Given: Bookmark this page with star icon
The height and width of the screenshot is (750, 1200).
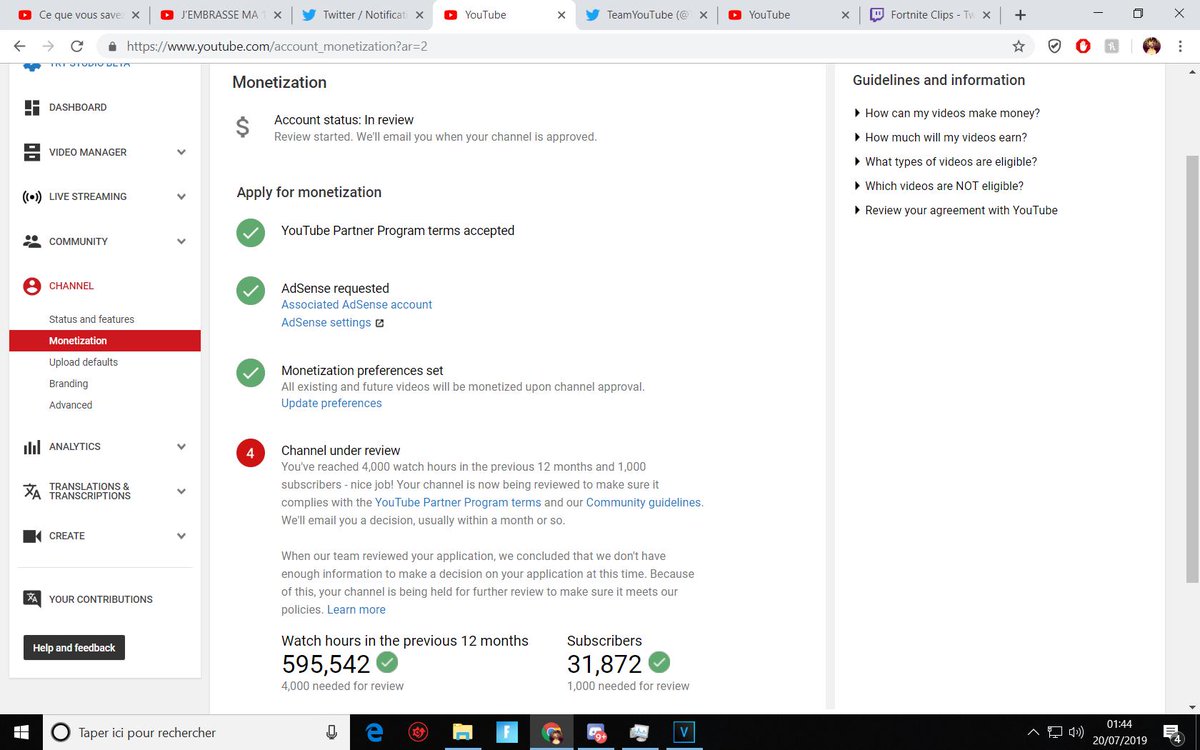Looking at the screenshot, I should click(x=1018, y=46).
